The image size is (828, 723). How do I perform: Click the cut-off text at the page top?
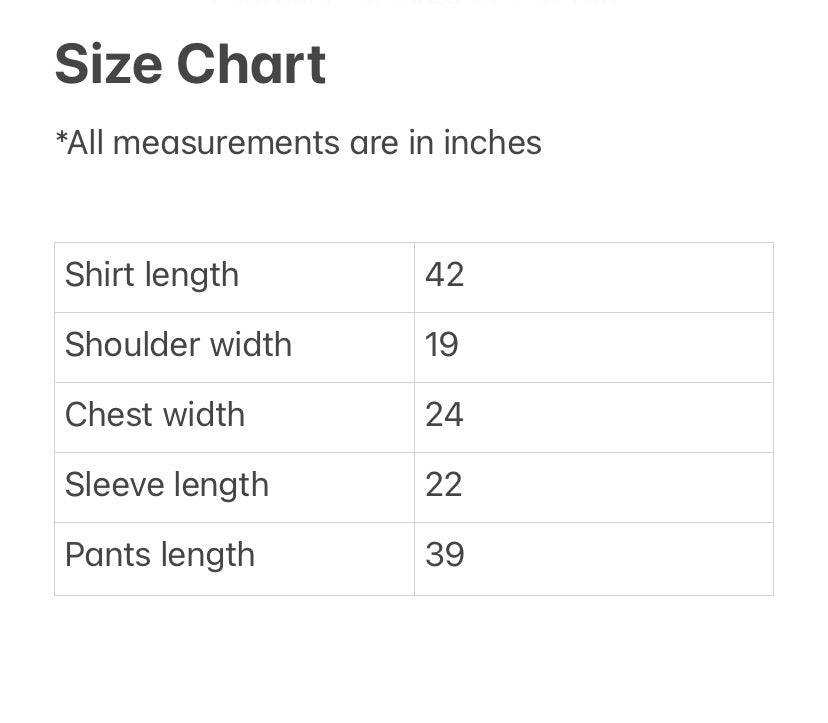click(414, 4)
